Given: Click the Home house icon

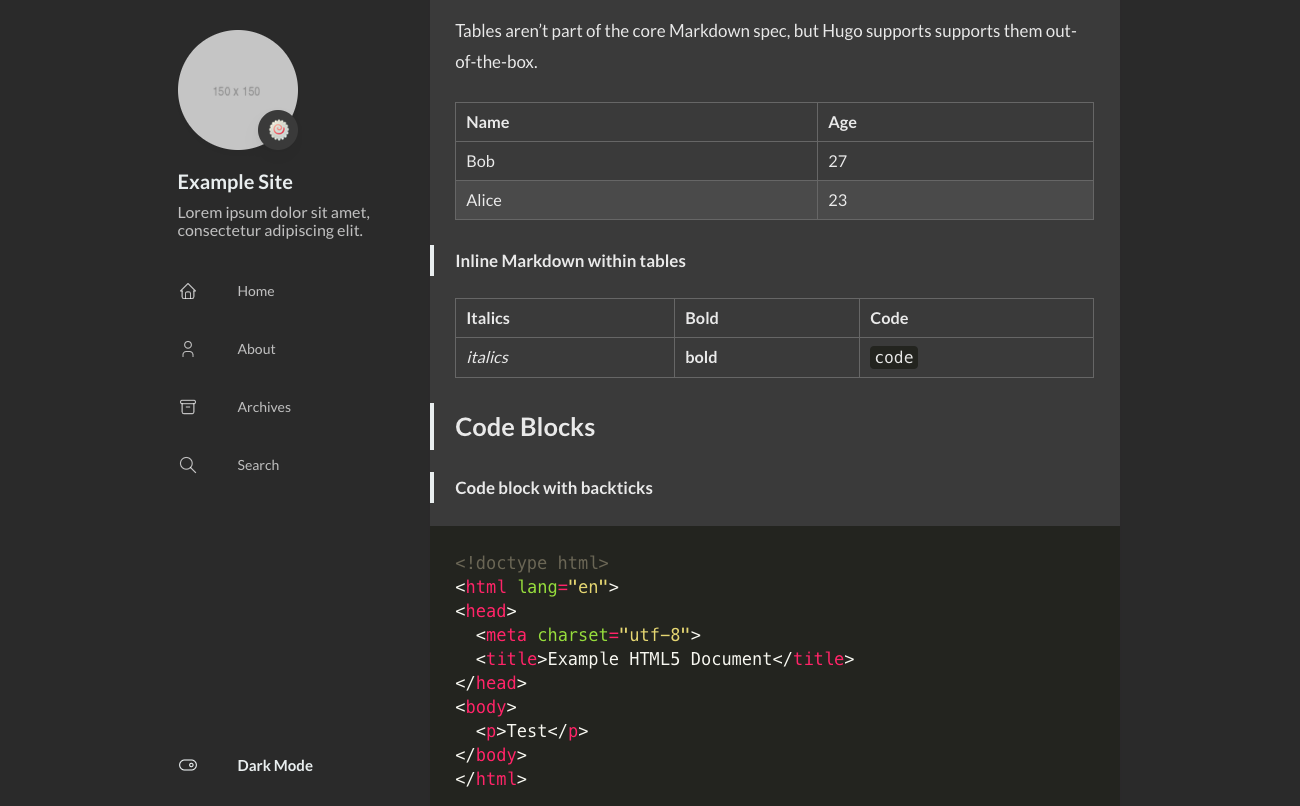Looking at the screenshot, I should click(x=187, y=291).
